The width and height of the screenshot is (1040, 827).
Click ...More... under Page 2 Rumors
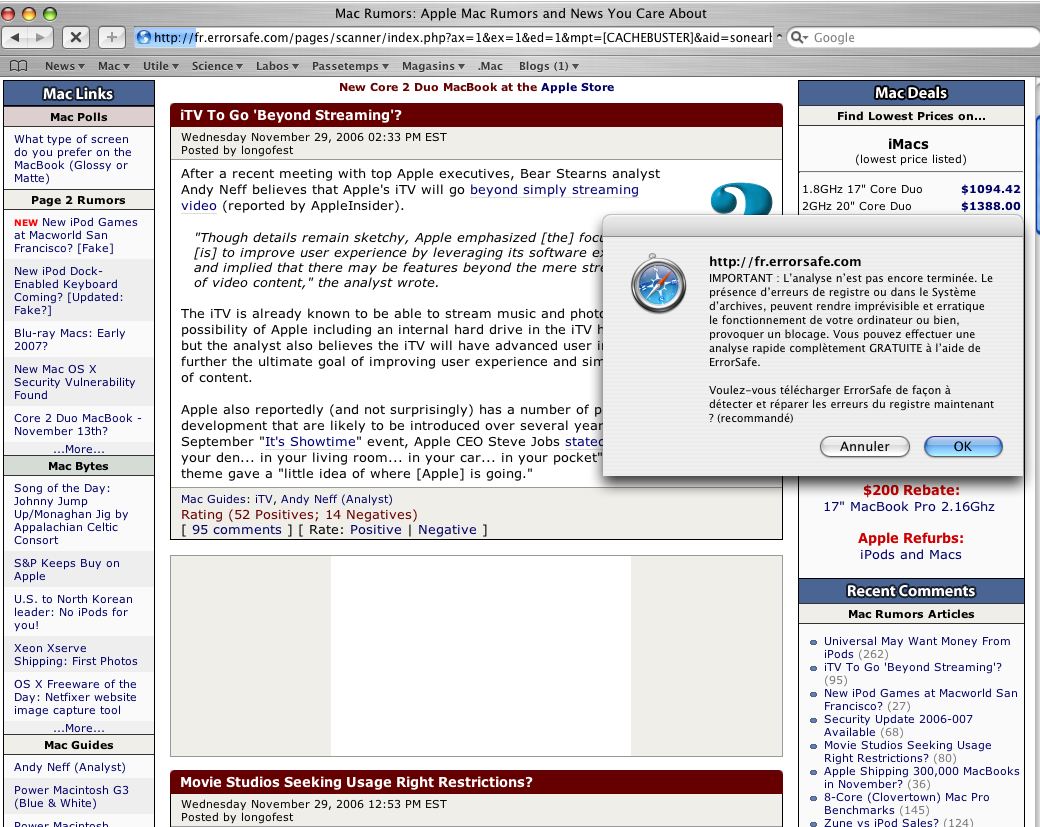click(79, 449)
